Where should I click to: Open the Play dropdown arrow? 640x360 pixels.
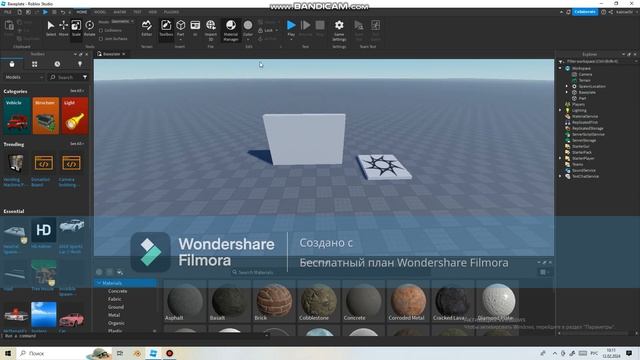click(291, 40)
